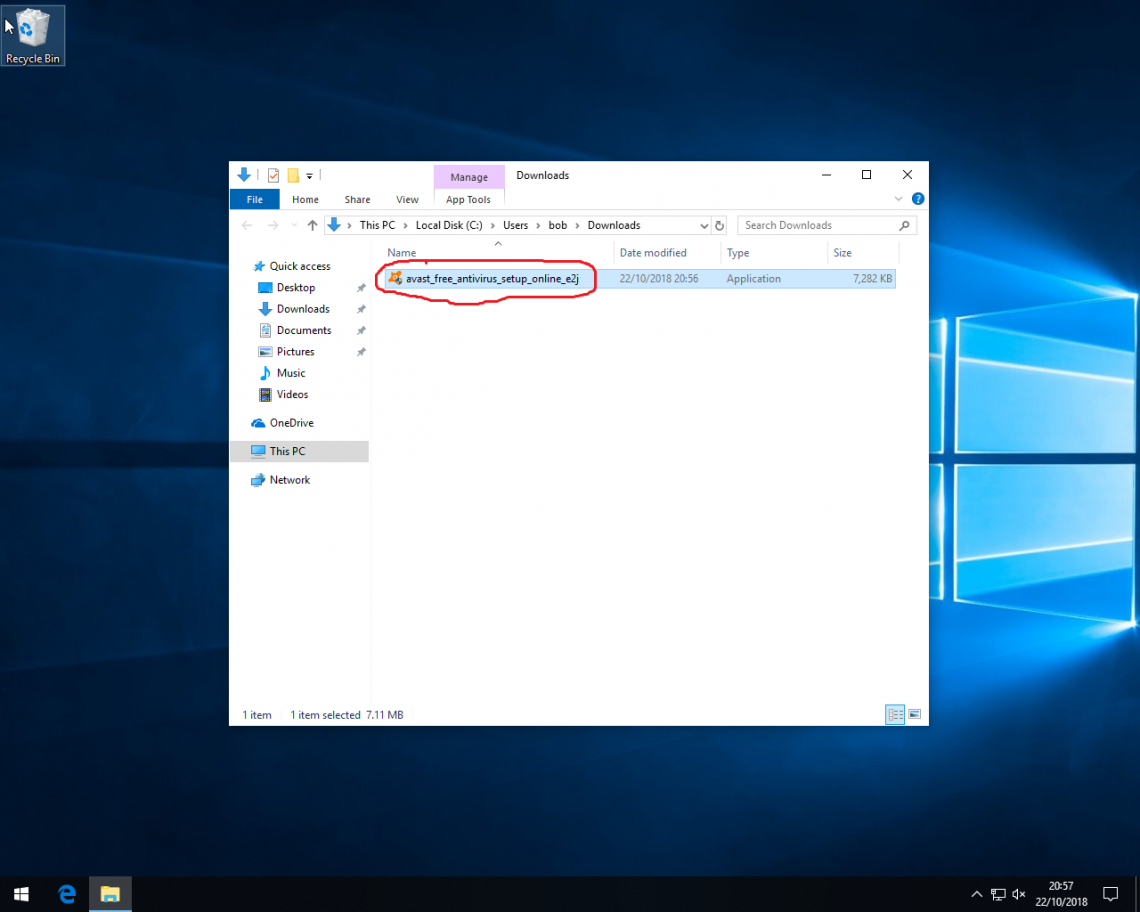Switch to the Home ribbon tab
Screen dimensions: 1140x912
click(x=305, y=199)
